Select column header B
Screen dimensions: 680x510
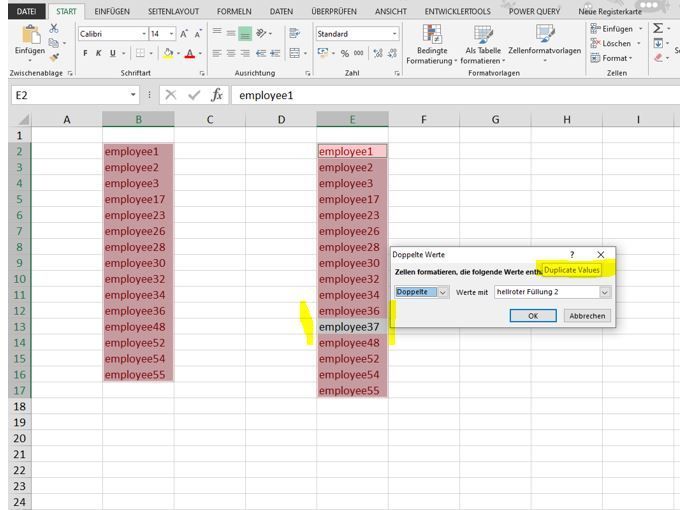point(138,119)
